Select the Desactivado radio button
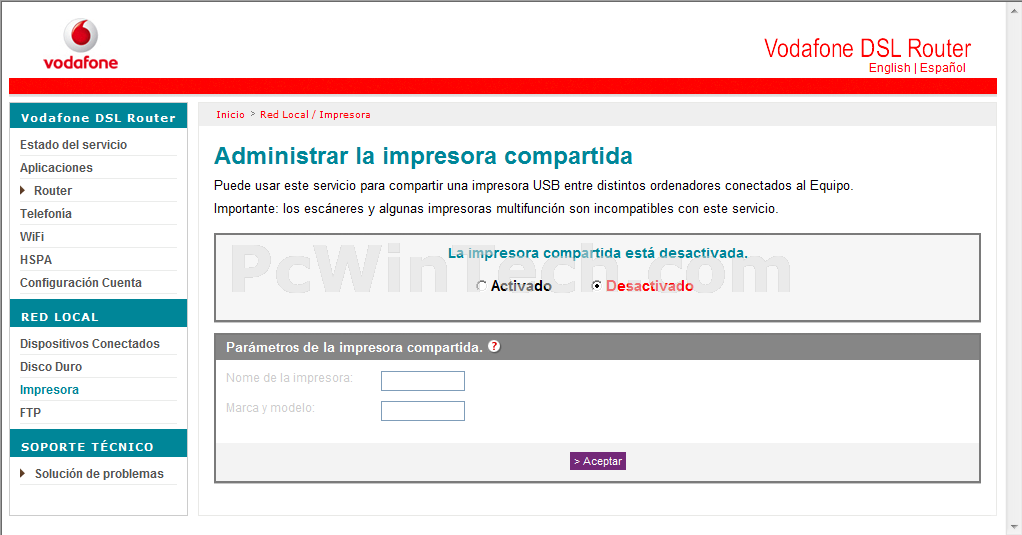Viewport: 1022px width, 535px height. tap(596, 286)
